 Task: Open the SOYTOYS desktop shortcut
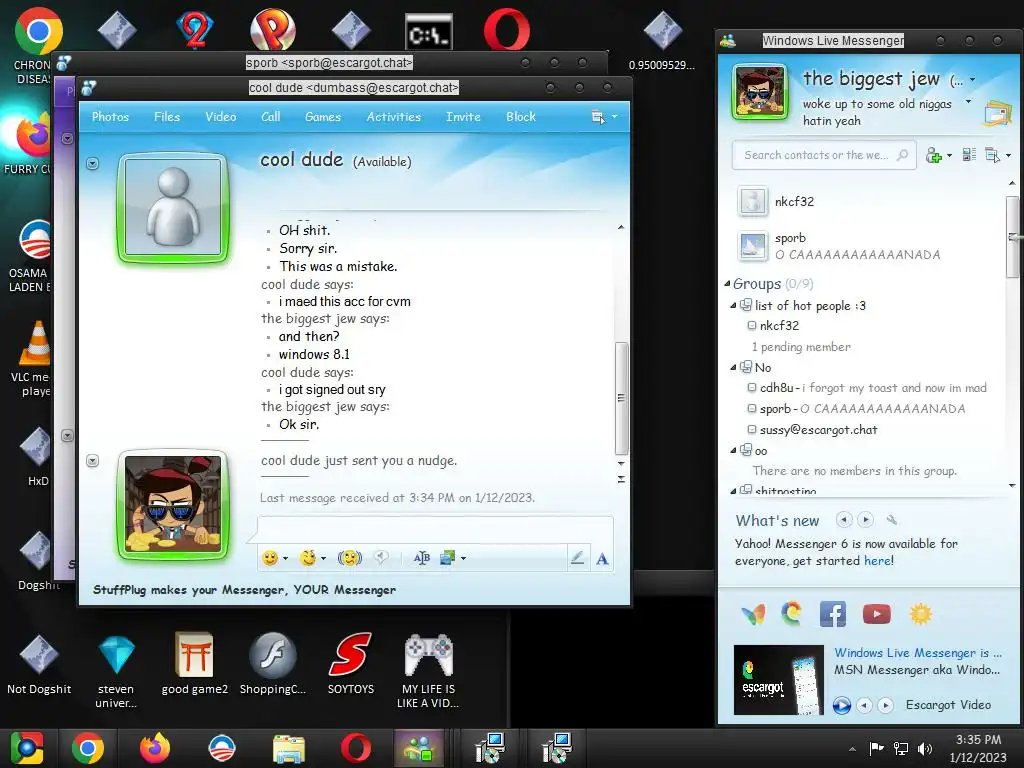point(351,663)
